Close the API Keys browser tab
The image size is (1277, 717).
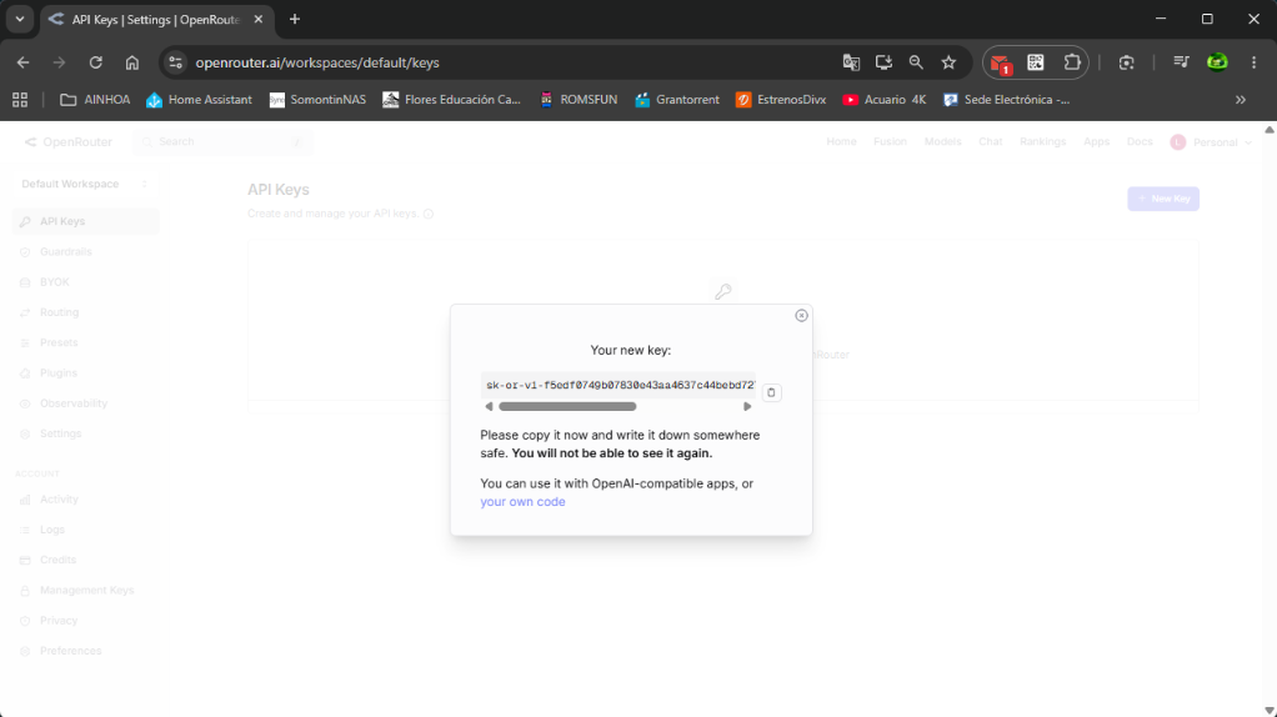[x=258, y=19]
